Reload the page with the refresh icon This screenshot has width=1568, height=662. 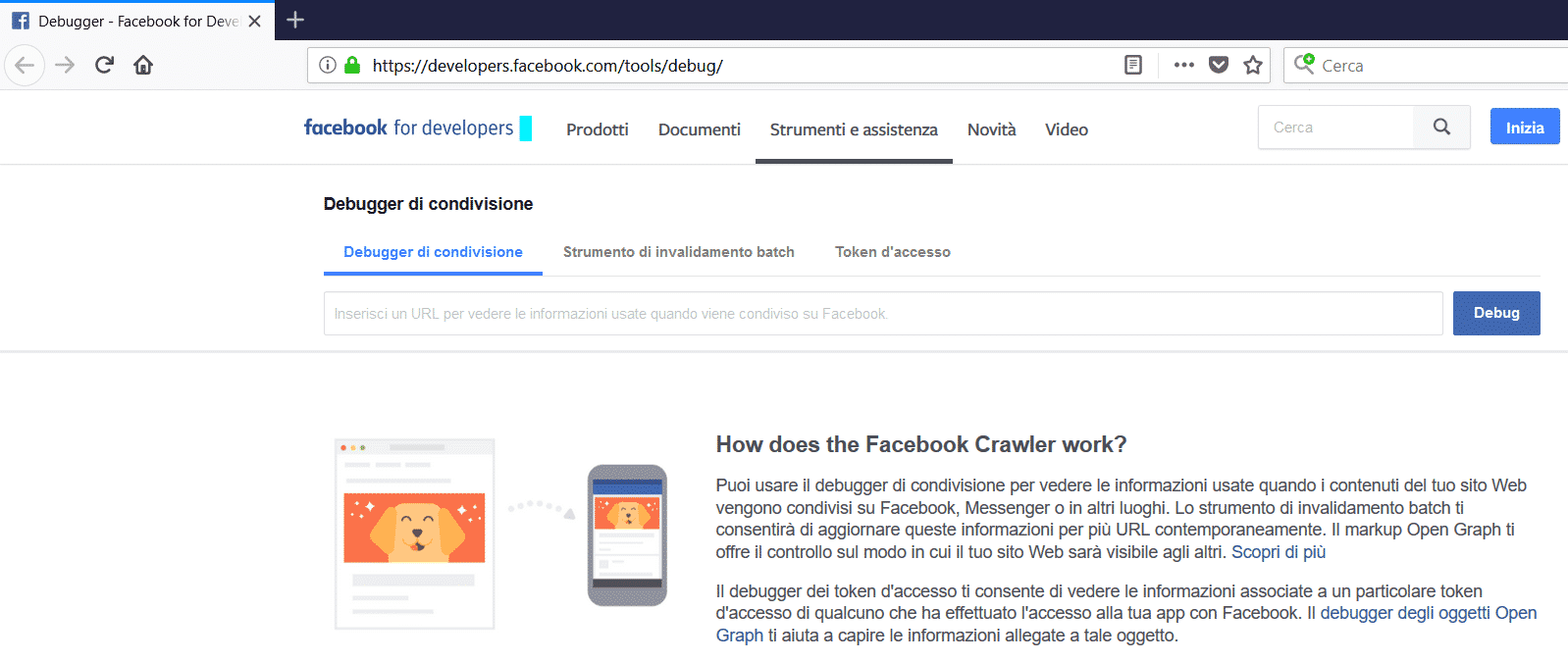coord(104,66)
